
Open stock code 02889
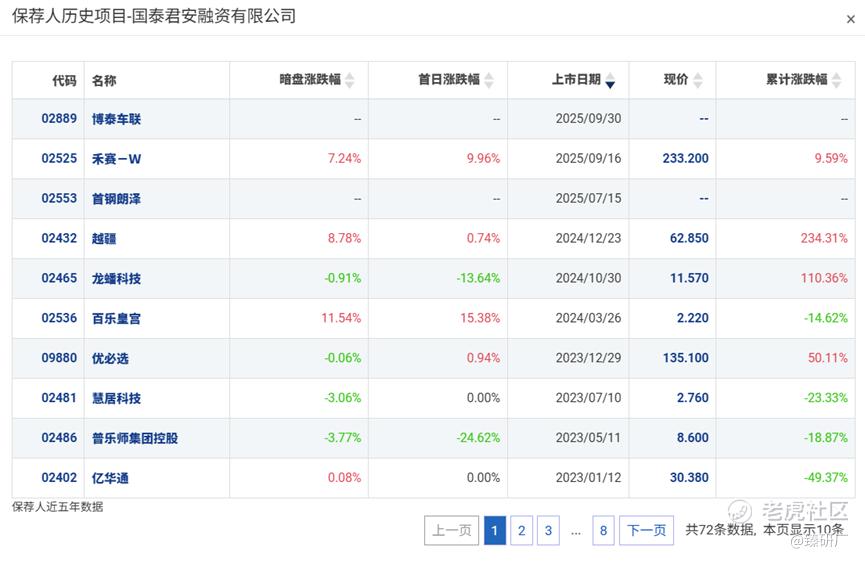[59, 119]
